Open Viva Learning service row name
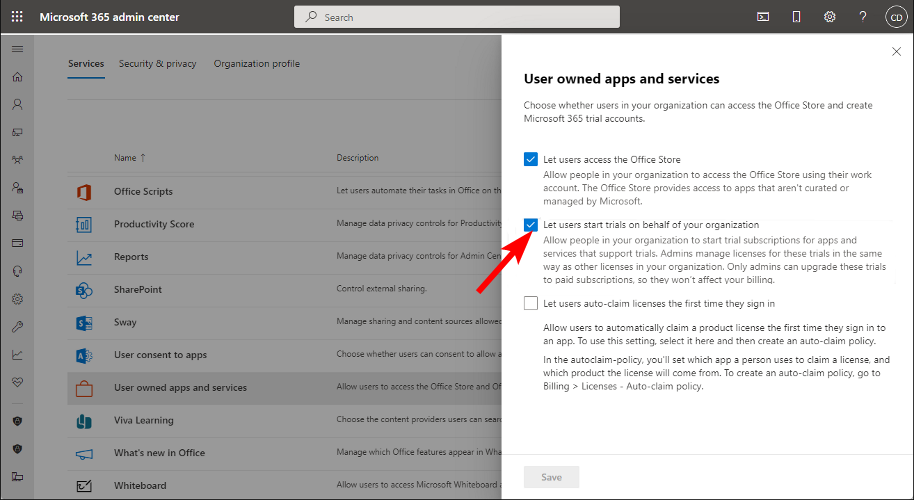Screen dimensions: 914x500 pos(144,420)
